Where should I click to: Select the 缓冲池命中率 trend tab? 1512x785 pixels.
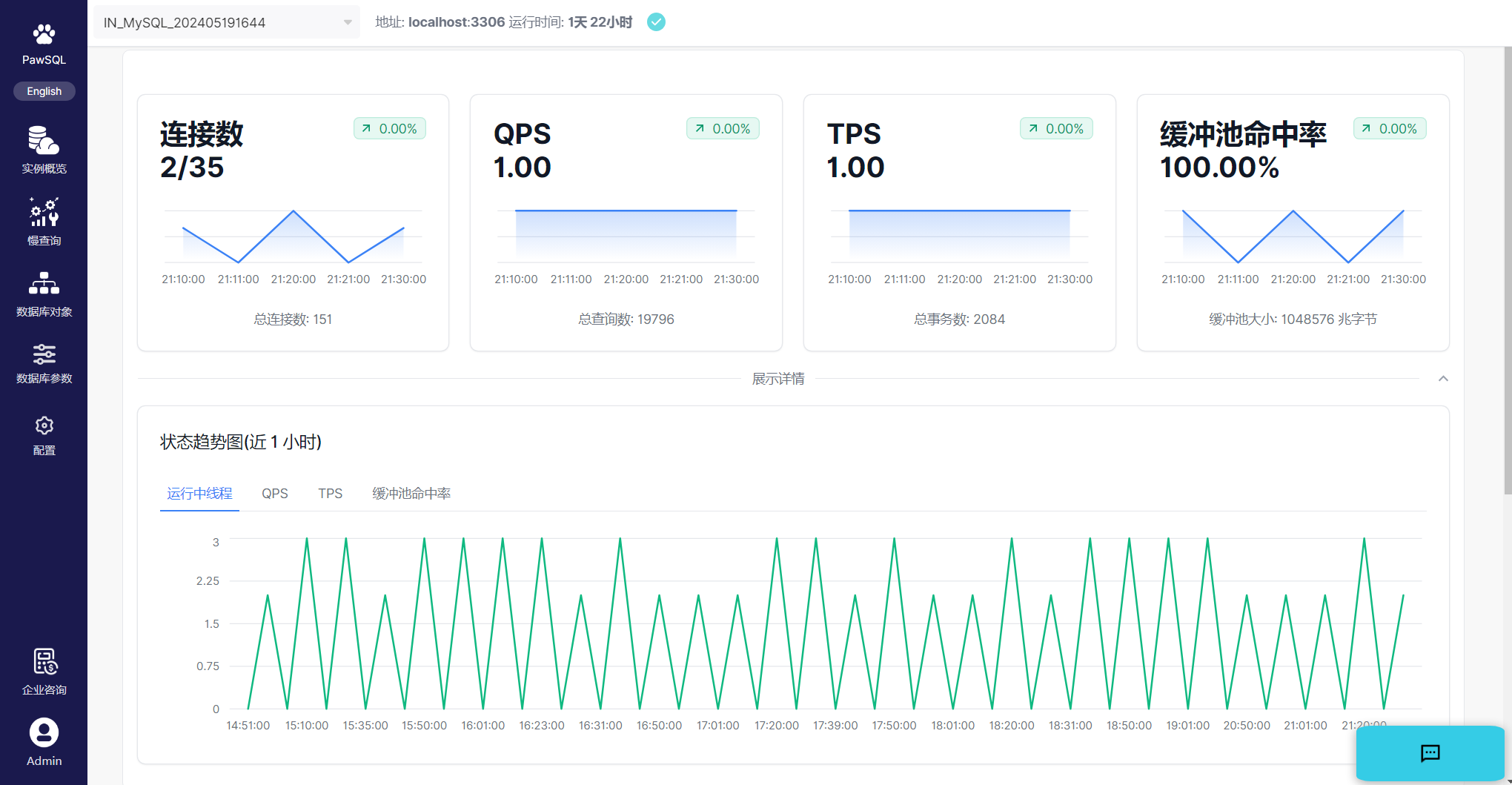pos(411,494)
